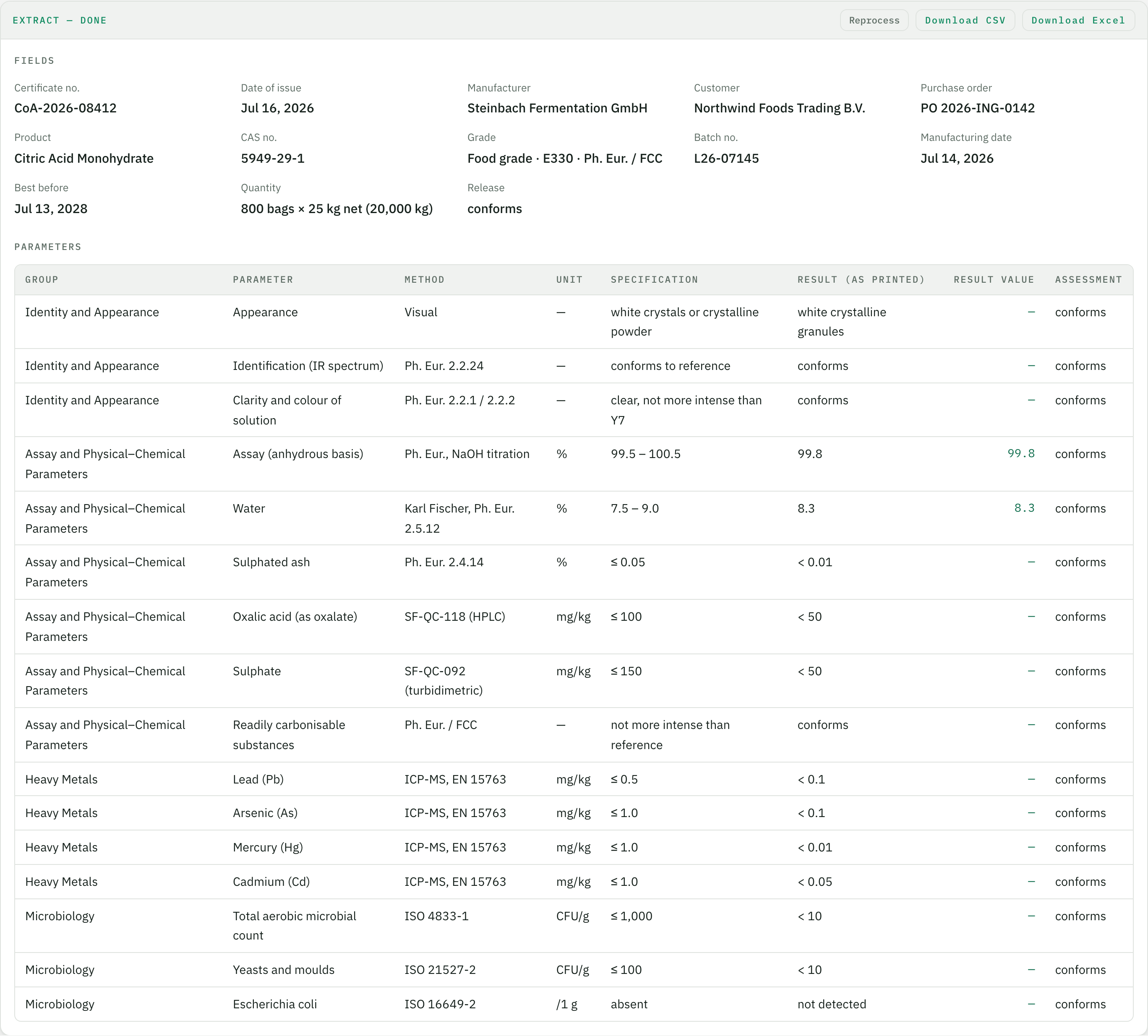Select Clarity and colour of solution parameter

point(287,410)
